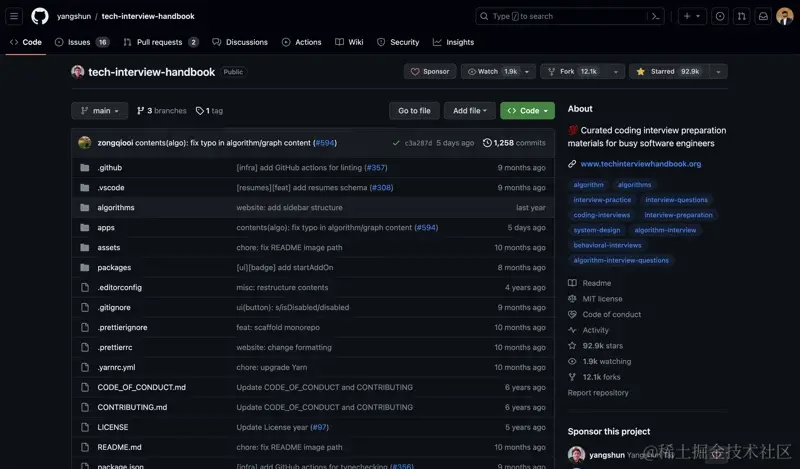Open the Insights tab

coord(454,42)
